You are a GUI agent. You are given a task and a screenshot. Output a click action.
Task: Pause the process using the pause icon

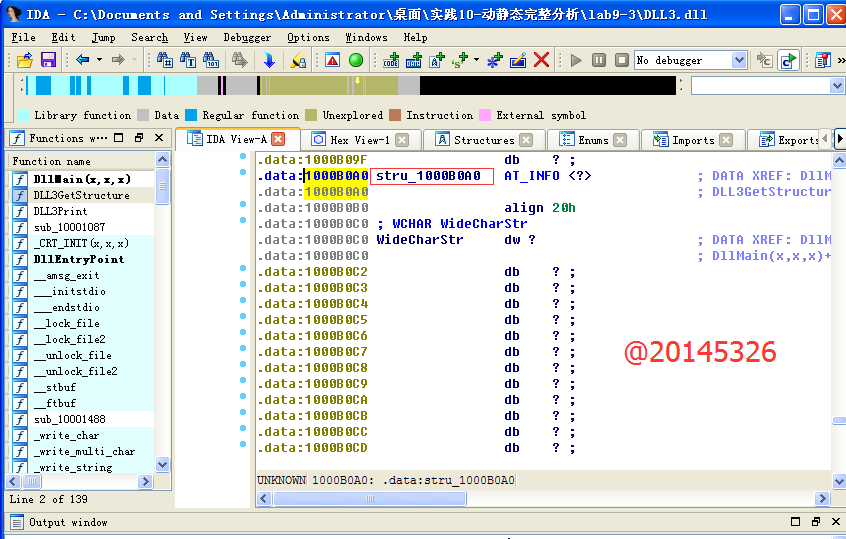click(599, 61)
